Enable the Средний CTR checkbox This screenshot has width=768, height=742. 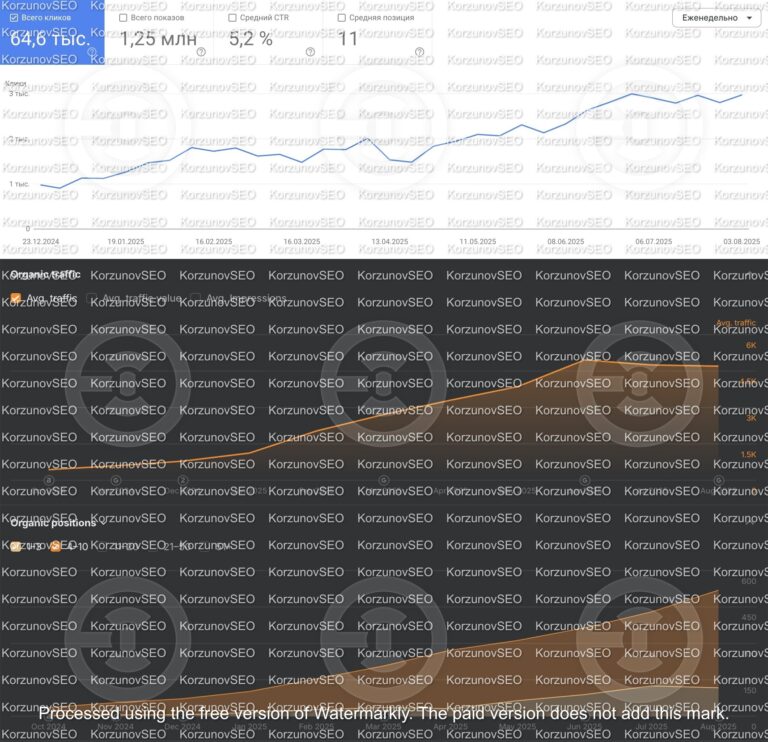coord(233,18)
